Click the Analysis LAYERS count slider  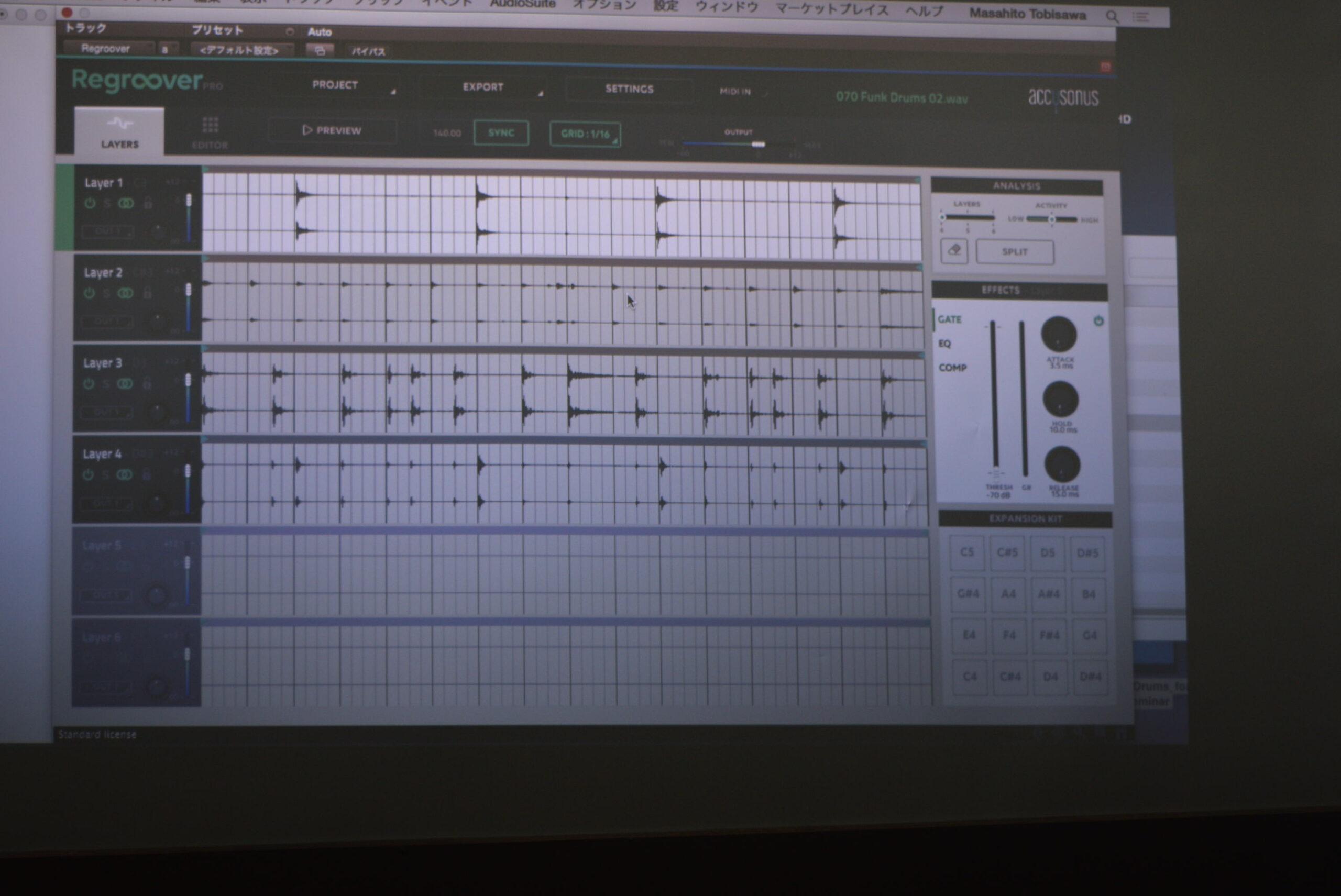pos(968,217)
